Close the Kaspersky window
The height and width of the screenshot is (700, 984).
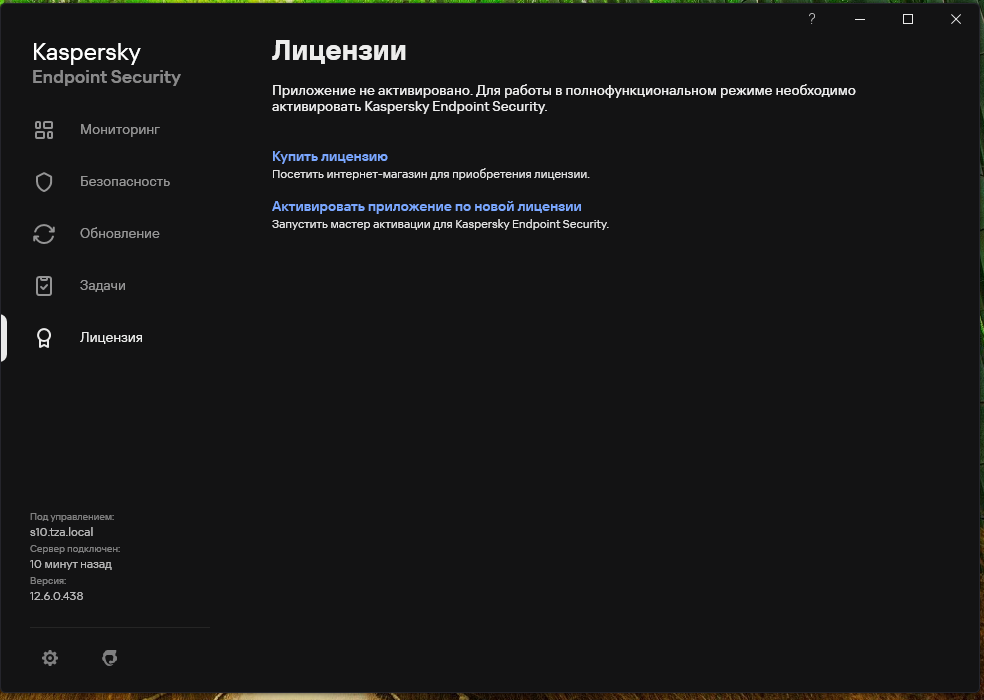pos(956,19)
